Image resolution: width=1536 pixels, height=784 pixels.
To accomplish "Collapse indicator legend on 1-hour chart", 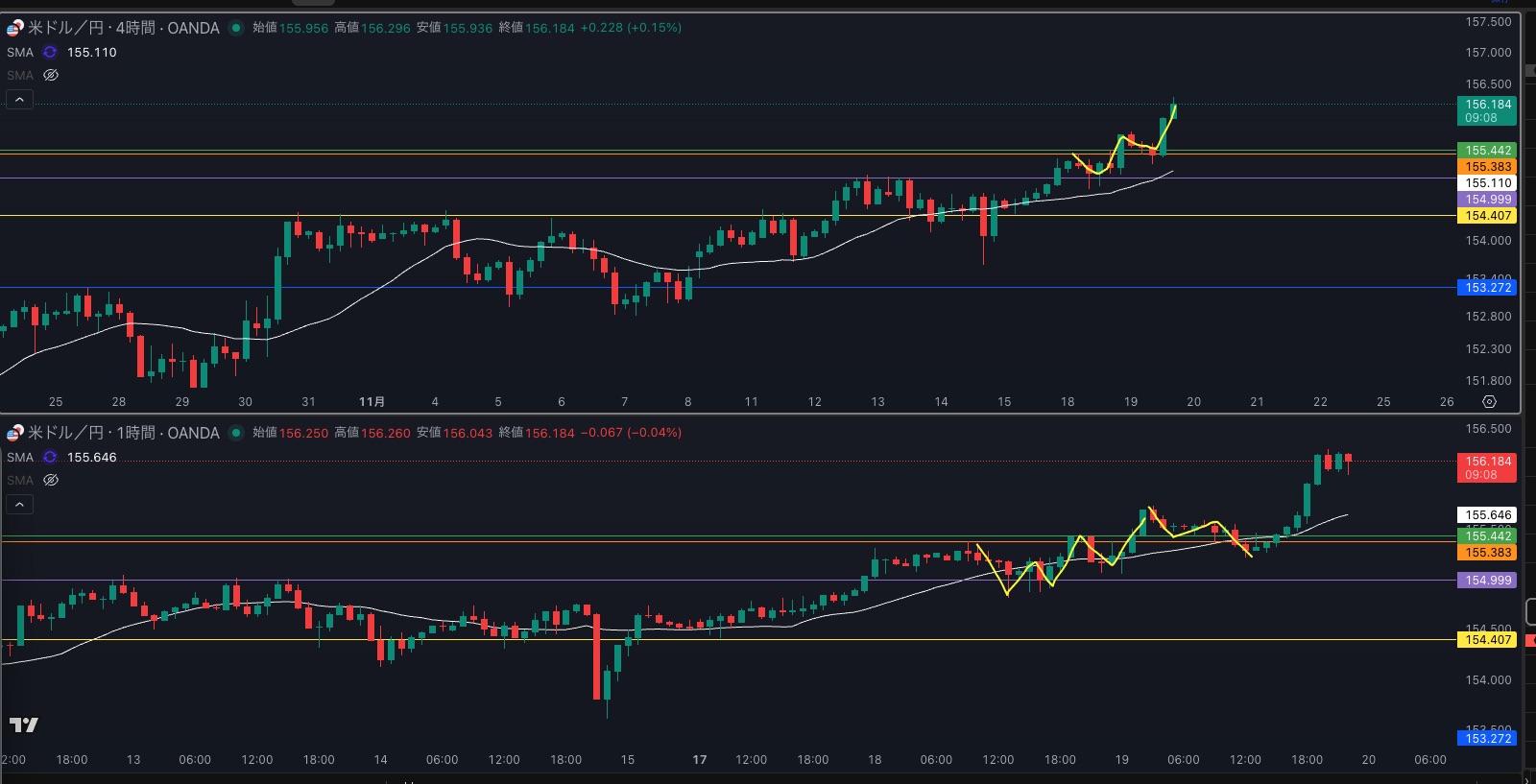I will [19, 504].
